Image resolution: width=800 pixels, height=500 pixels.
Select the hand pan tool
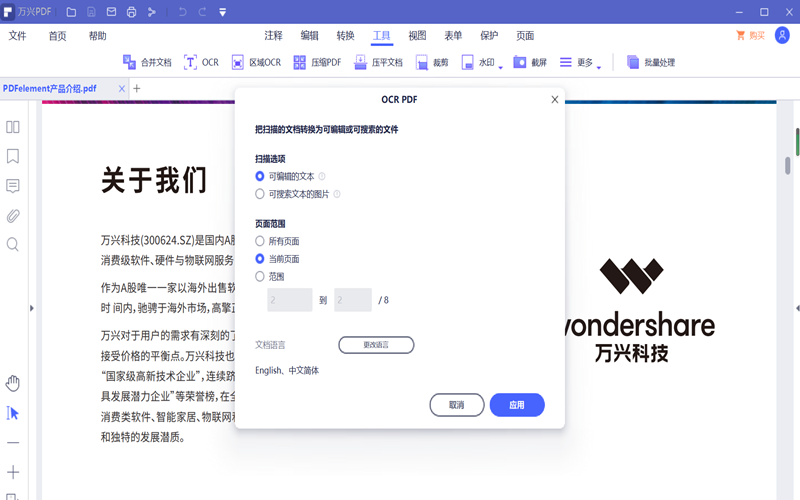pos(13,383)
